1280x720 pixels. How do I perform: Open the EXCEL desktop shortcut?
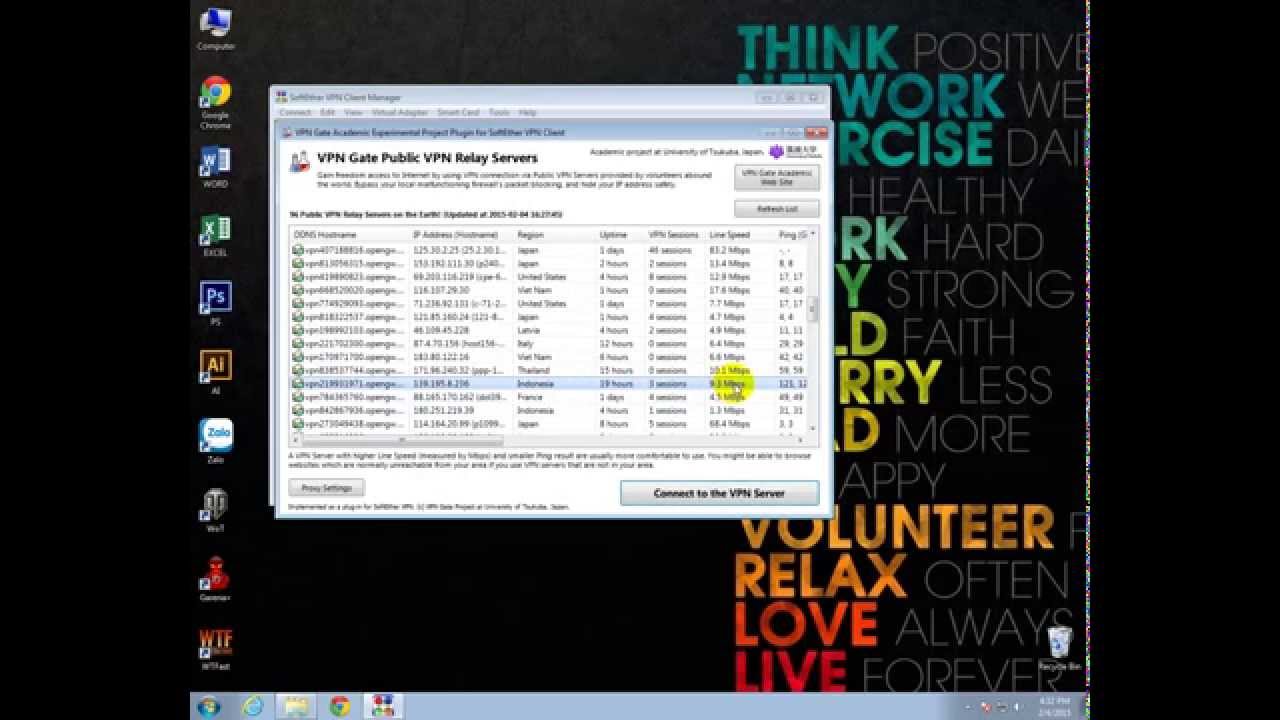pos(215,236)
